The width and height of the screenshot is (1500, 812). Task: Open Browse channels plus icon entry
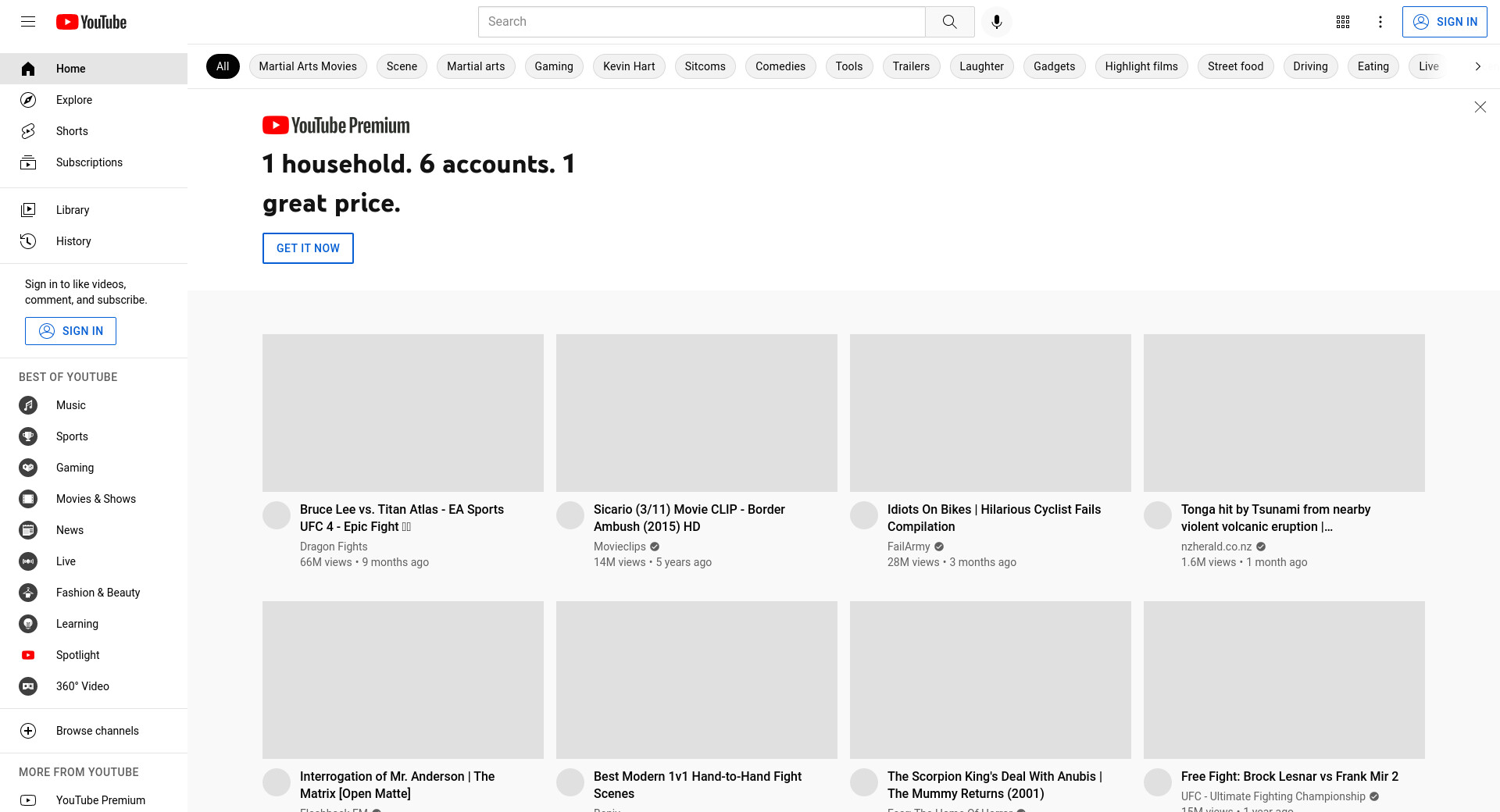94,731
